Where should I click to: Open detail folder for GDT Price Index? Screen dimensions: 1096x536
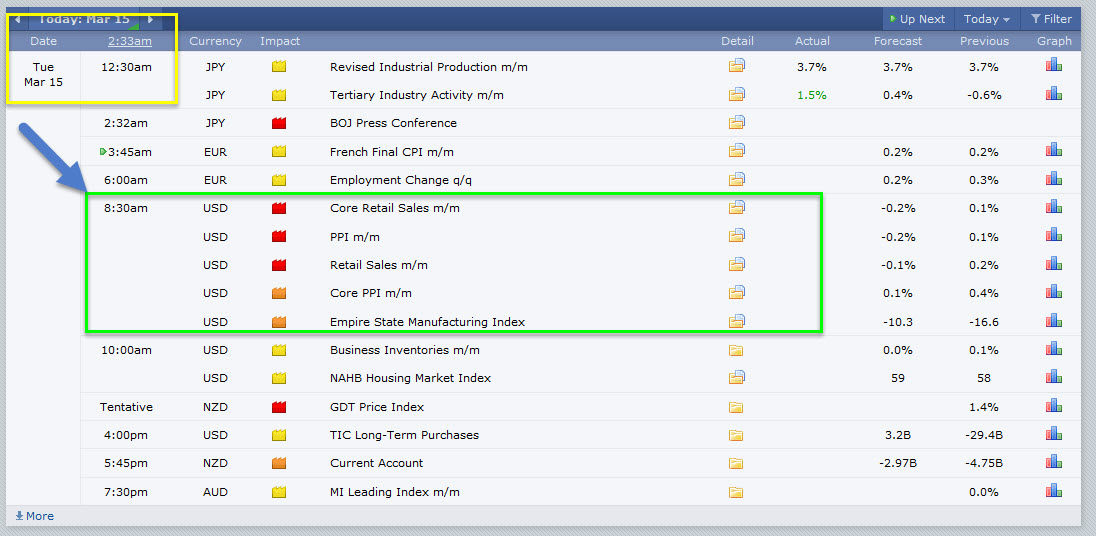point(735,407)
